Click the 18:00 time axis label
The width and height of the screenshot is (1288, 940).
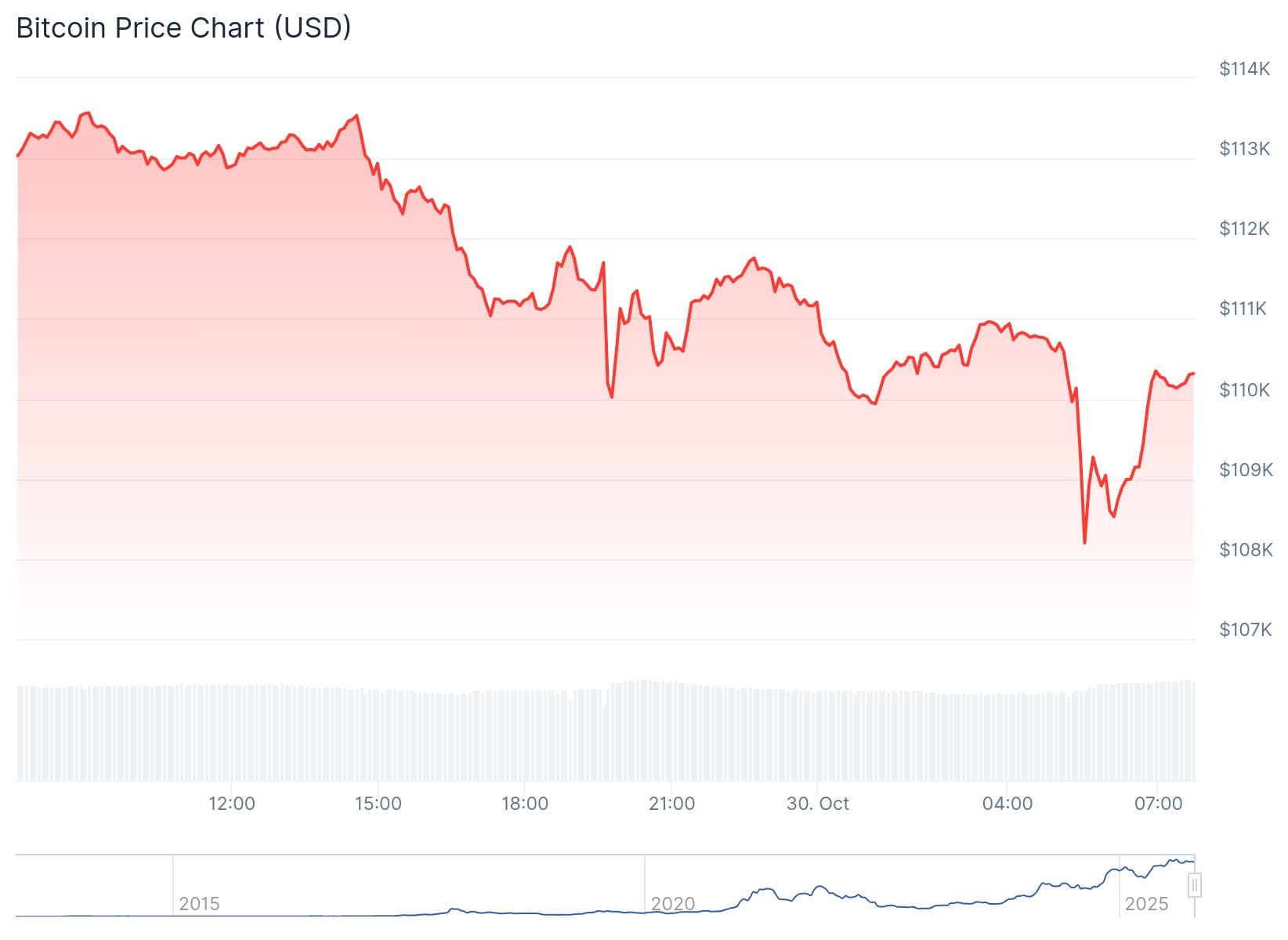tap(525, 804)
